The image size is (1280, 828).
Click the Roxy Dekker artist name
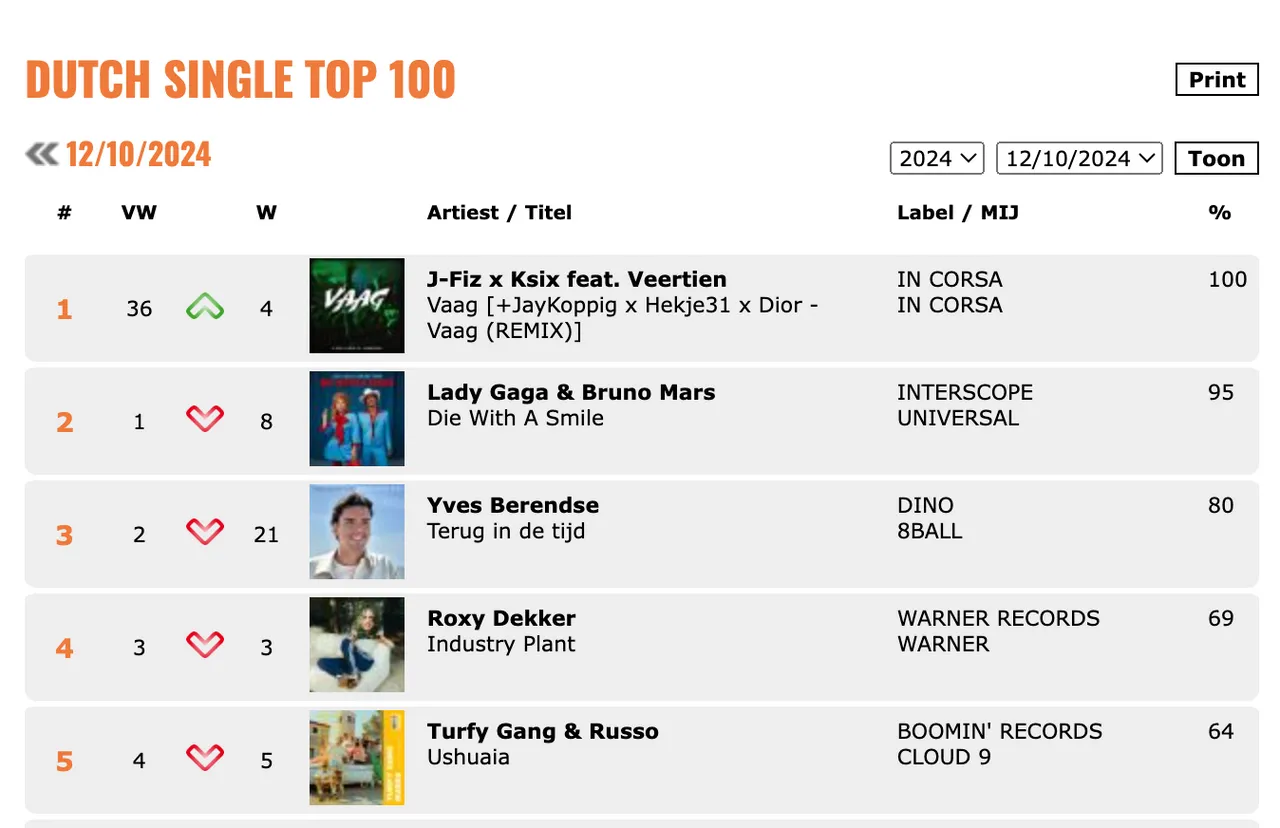501,618
